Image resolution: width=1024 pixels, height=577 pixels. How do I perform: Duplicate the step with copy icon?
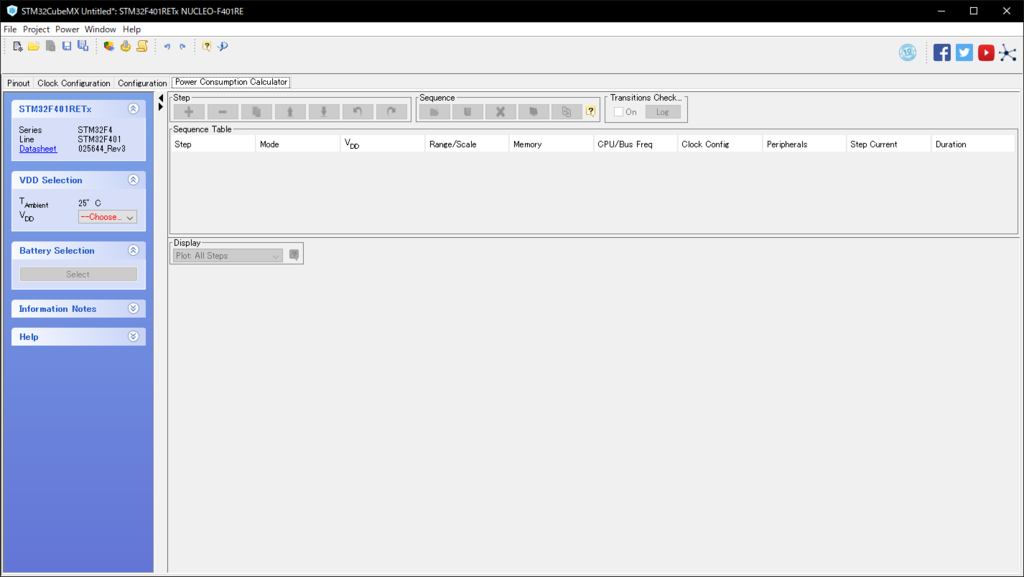pyautogui.click(x=257, y=112)
